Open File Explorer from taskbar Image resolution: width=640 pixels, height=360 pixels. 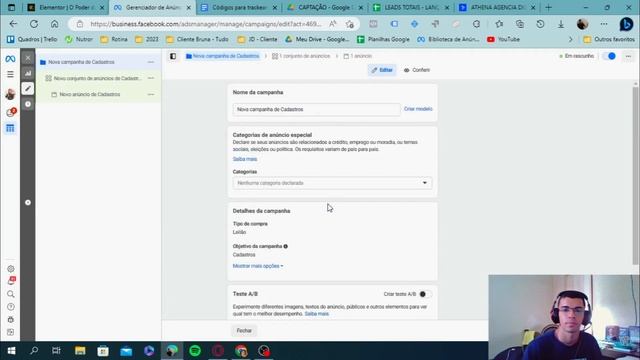(80, 351)
